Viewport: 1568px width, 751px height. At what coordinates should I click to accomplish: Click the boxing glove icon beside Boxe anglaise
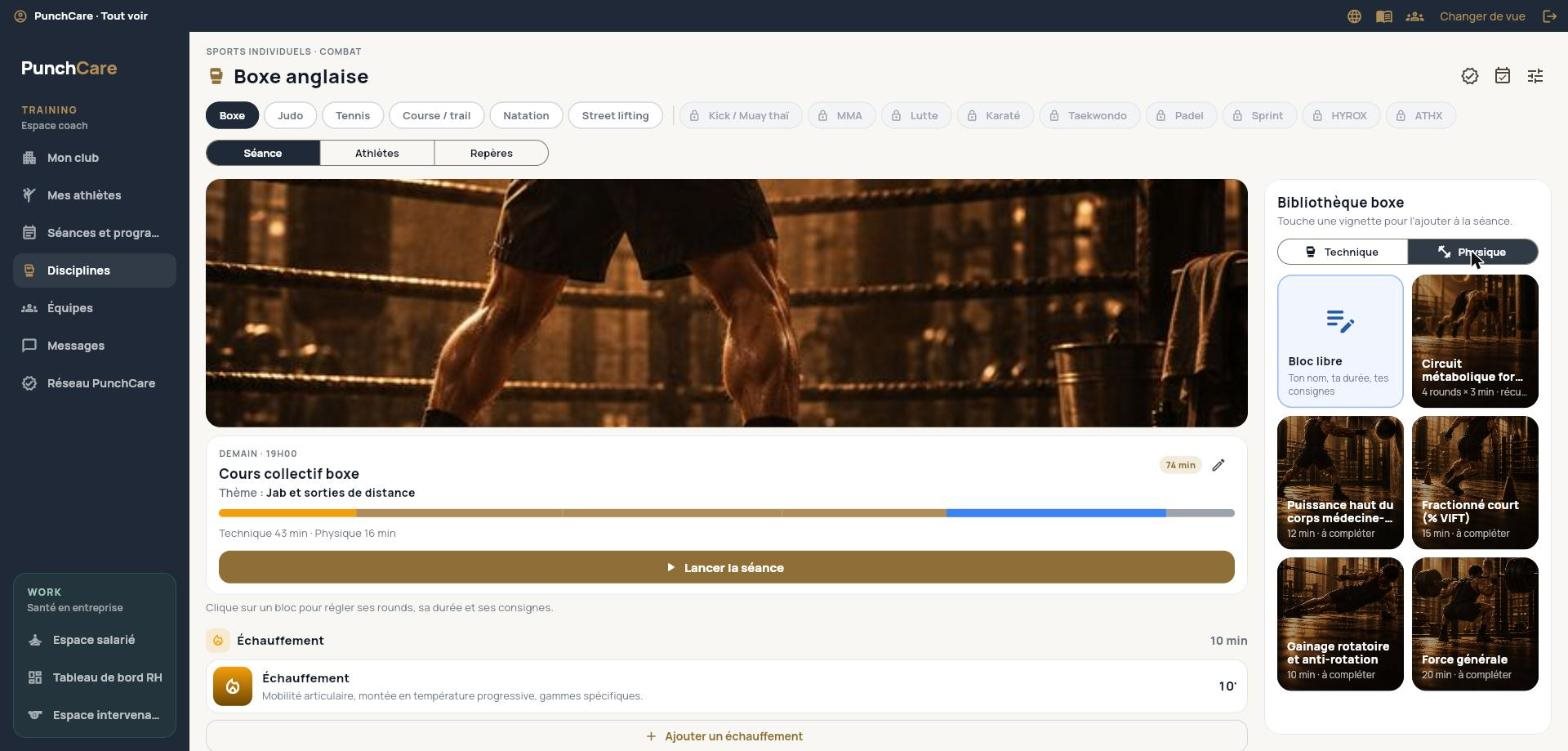[x=216, y=76]
